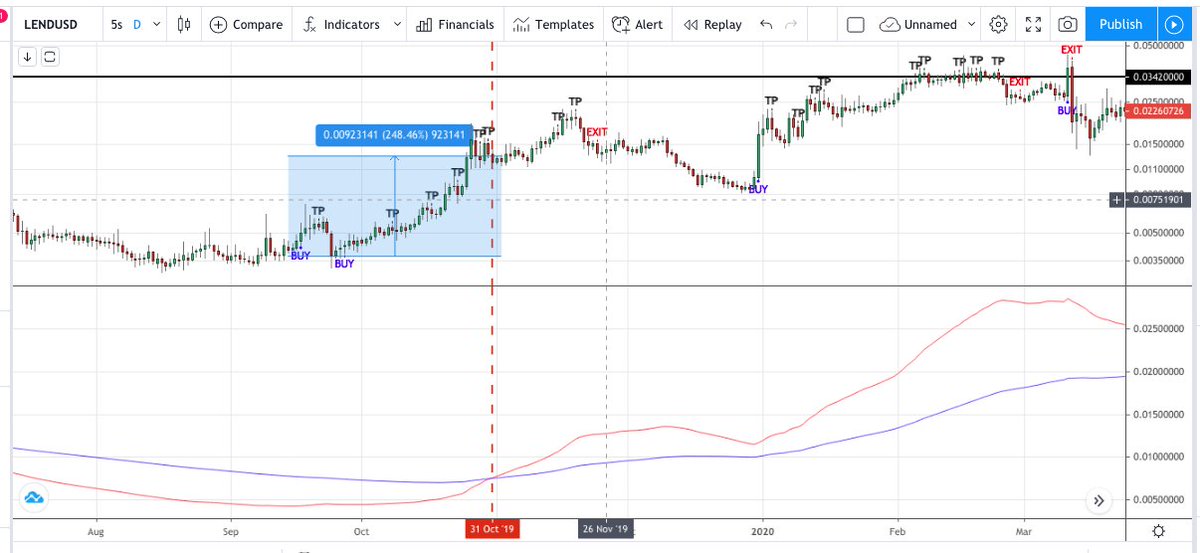Open the candlestick chart style selector
The height and width of the screenshot is (553, 1200).
183,24
